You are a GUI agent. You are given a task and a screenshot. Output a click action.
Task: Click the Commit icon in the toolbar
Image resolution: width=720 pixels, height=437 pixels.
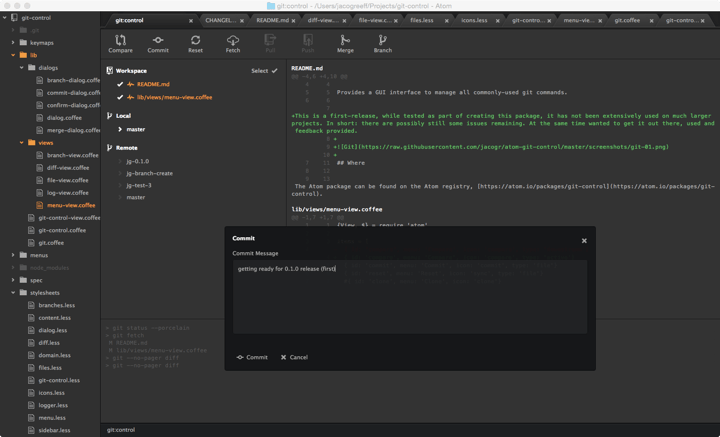[158, 41]
